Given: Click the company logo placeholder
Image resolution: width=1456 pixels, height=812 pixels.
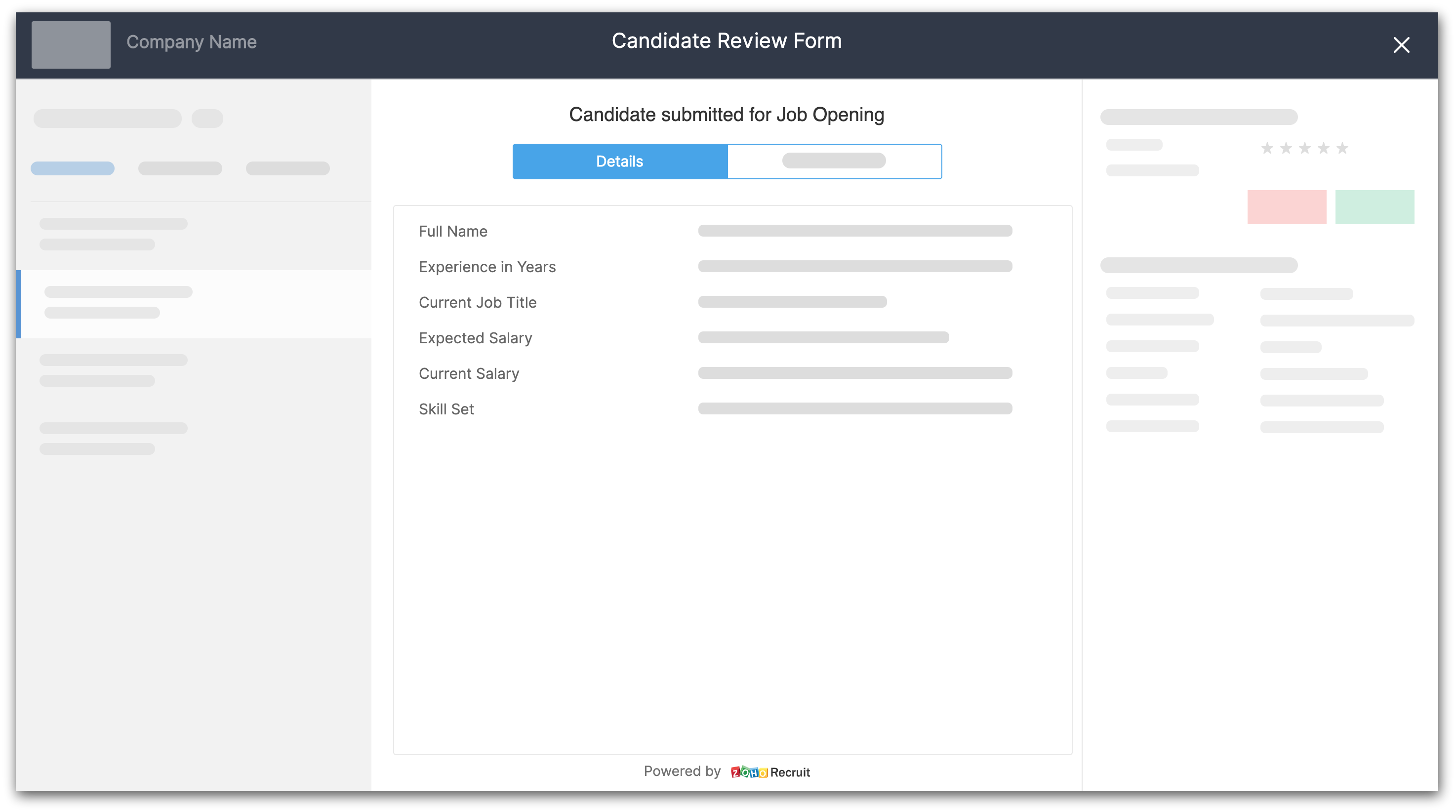Looking at the screenshot, I should 71,44.
